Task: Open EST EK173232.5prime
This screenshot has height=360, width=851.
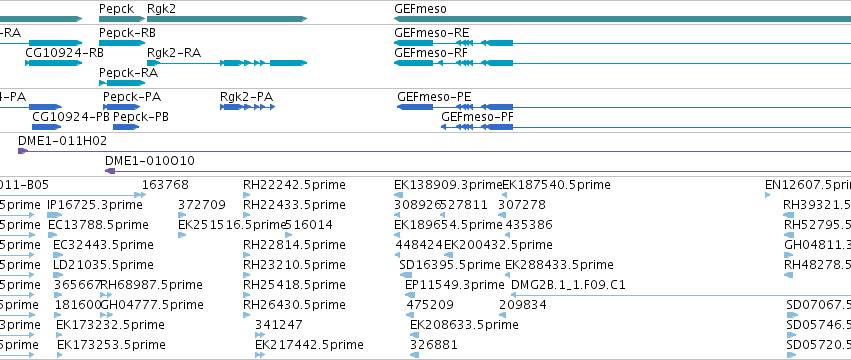Action: point(110,326)
